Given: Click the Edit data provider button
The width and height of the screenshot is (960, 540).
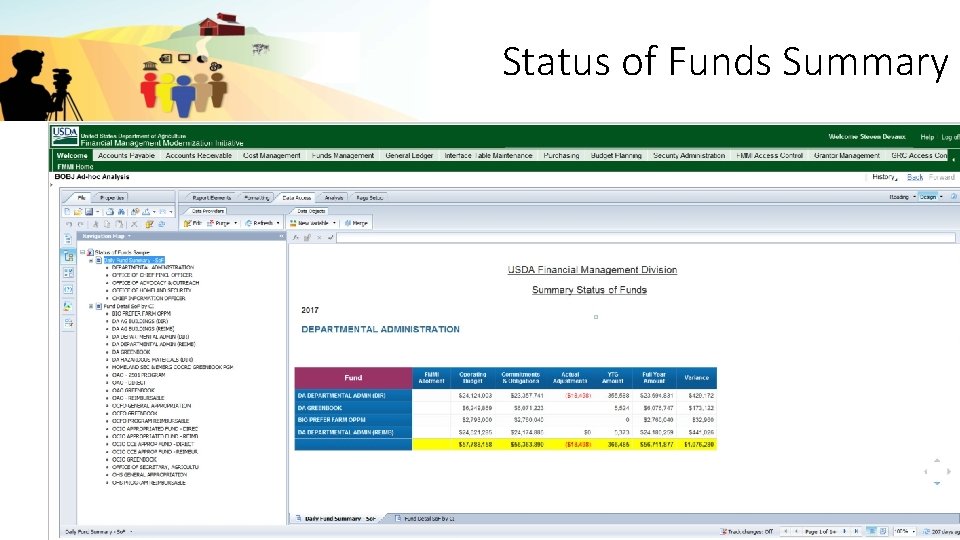Looking at the screenshot, I should click(193, 223).
